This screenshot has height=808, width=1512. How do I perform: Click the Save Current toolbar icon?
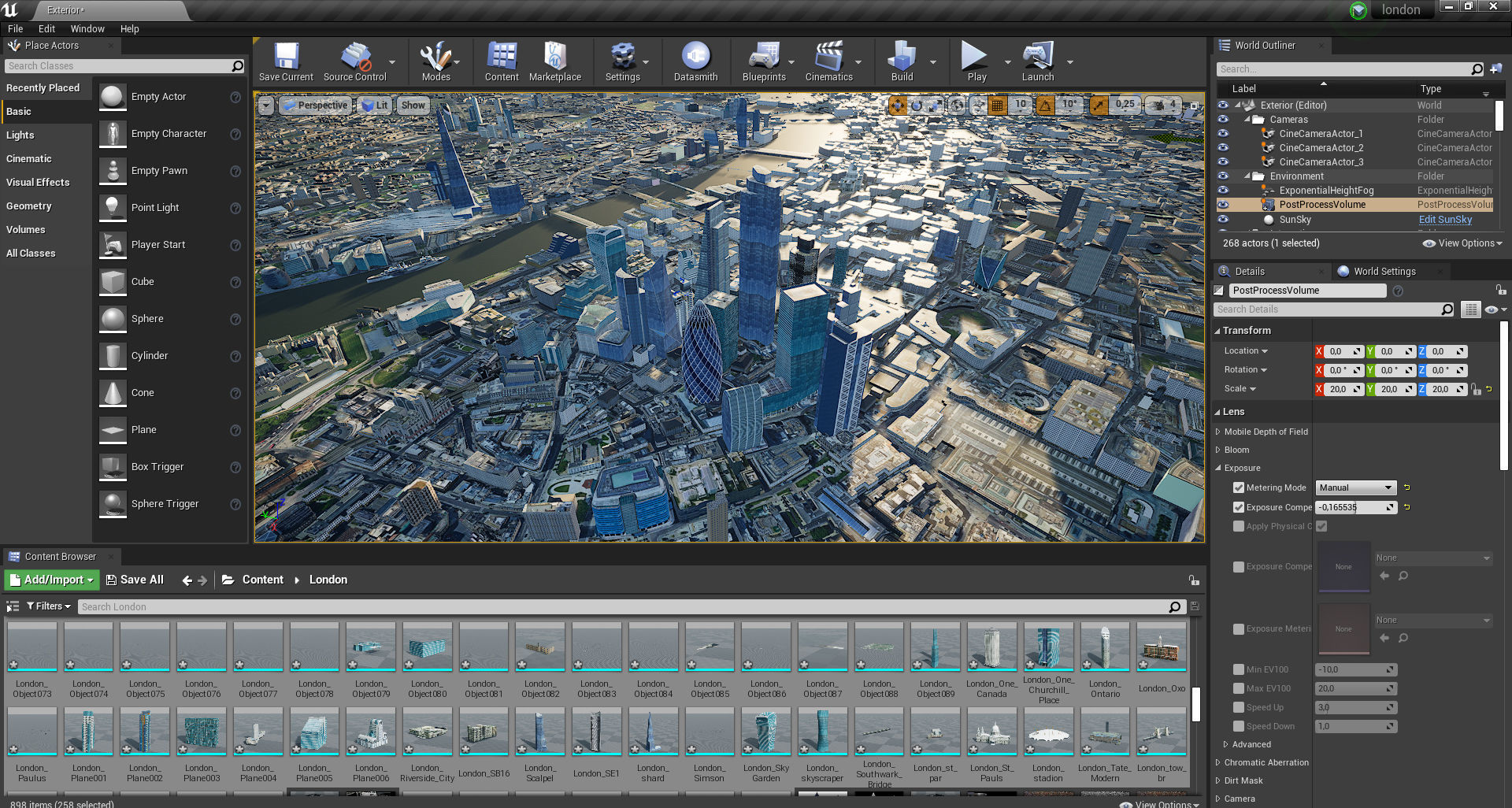click(286, 61)
